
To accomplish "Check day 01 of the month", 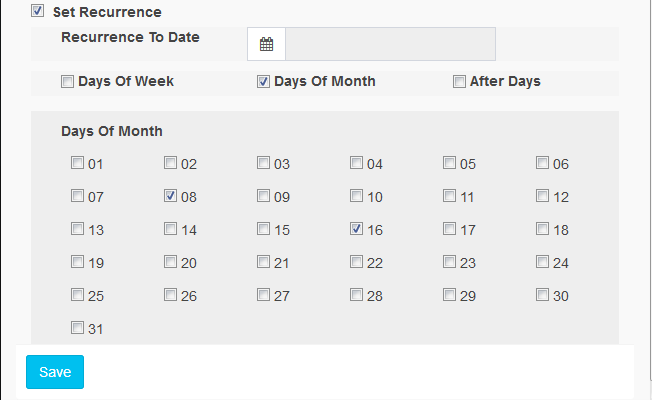I will pos(77,163).
